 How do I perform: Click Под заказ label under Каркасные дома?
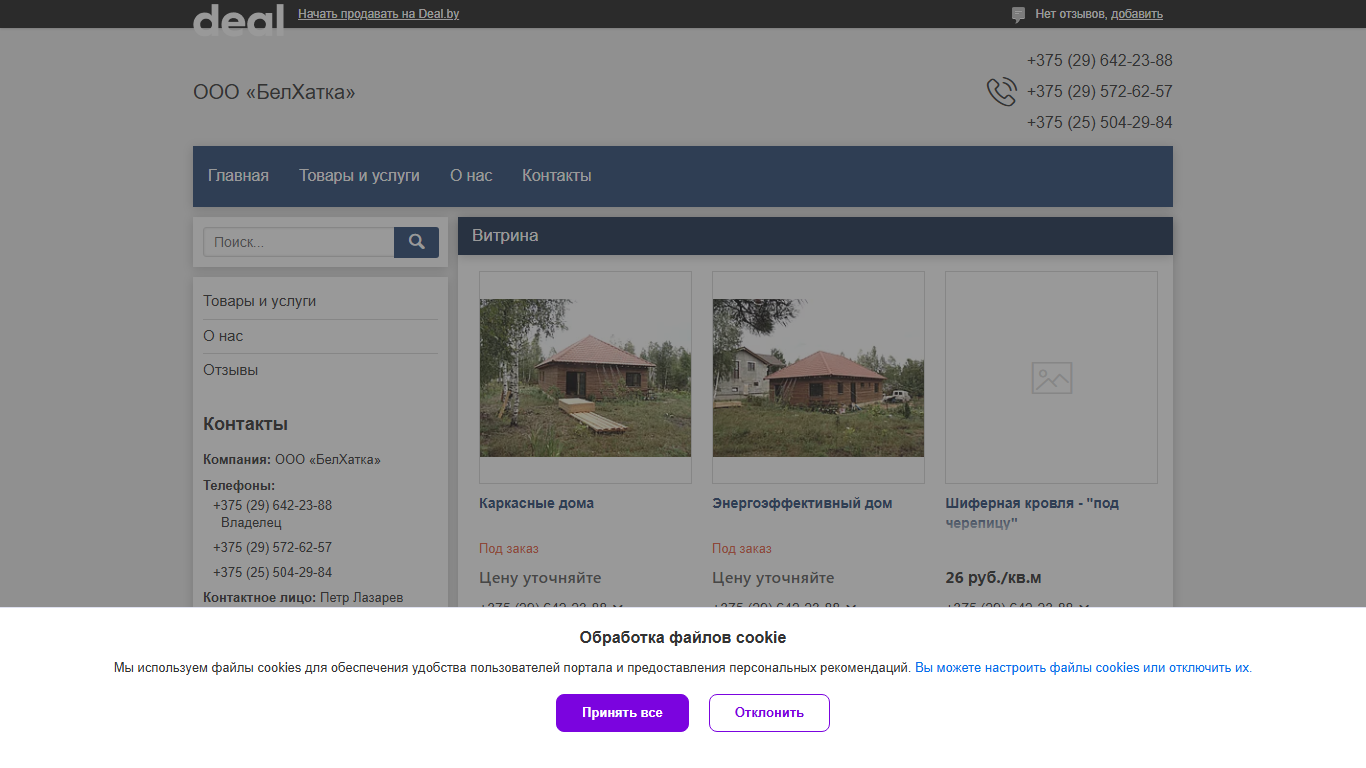(x=509, y=549)
